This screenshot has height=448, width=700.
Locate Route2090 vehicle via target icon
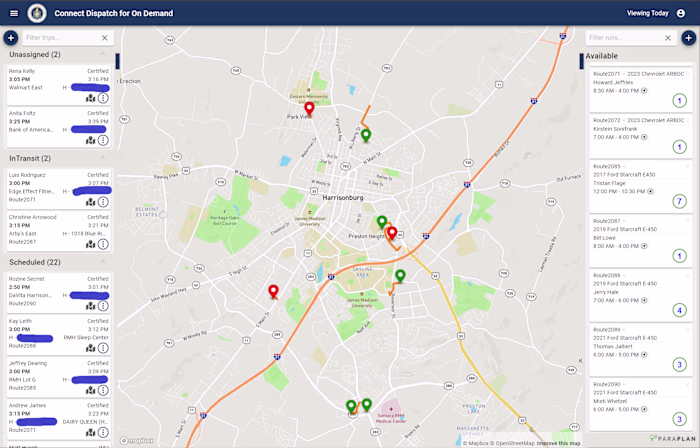pyautogui.click(x=644, y=409)
